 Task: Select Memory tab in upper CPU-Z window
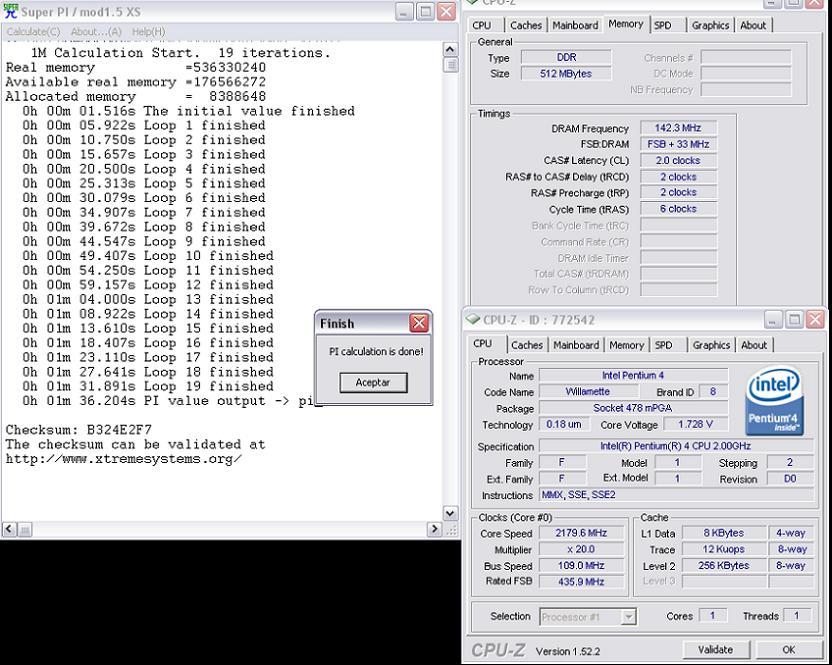pyautogui.click(x=625, y=24)
